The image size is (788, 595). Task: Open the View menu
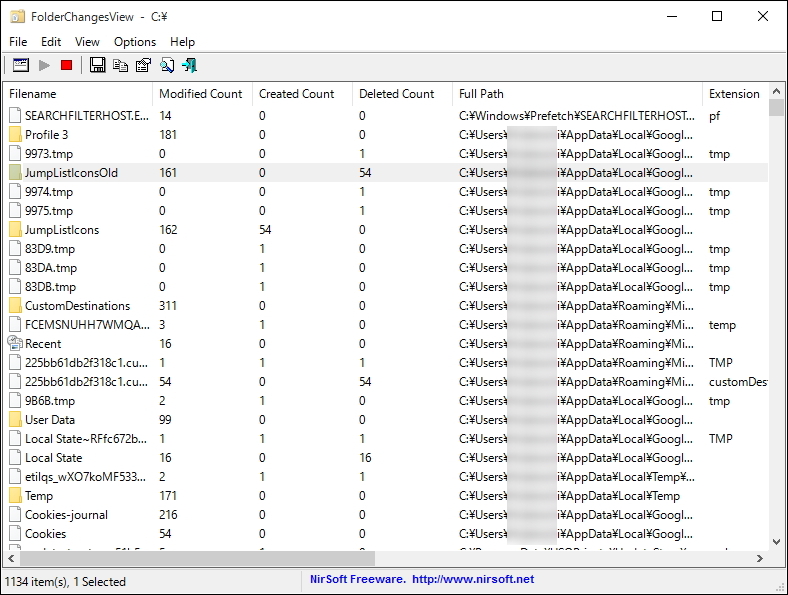pyautogui.click(x=87, y=42)
